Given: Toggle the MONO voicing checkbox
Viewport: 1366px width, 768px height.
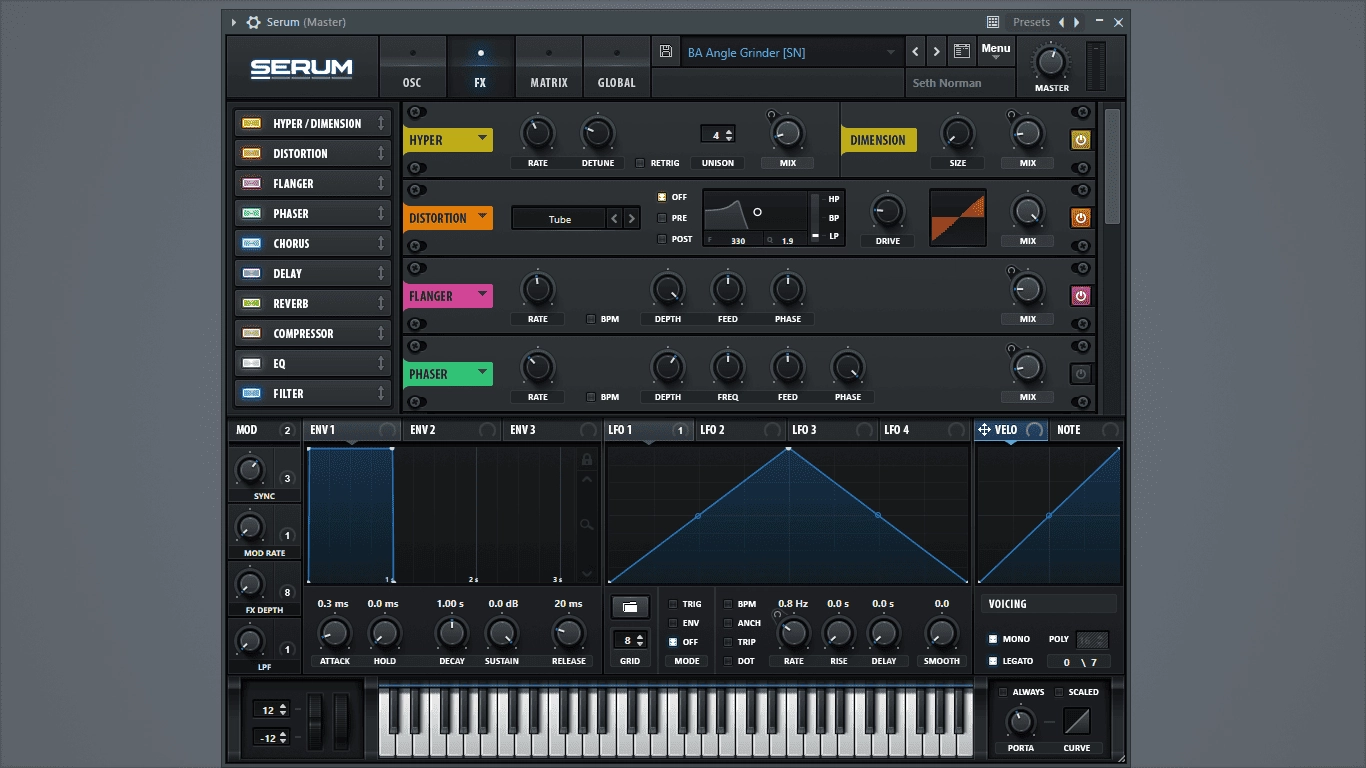Looking at the screenshot, I should [993, 639].
